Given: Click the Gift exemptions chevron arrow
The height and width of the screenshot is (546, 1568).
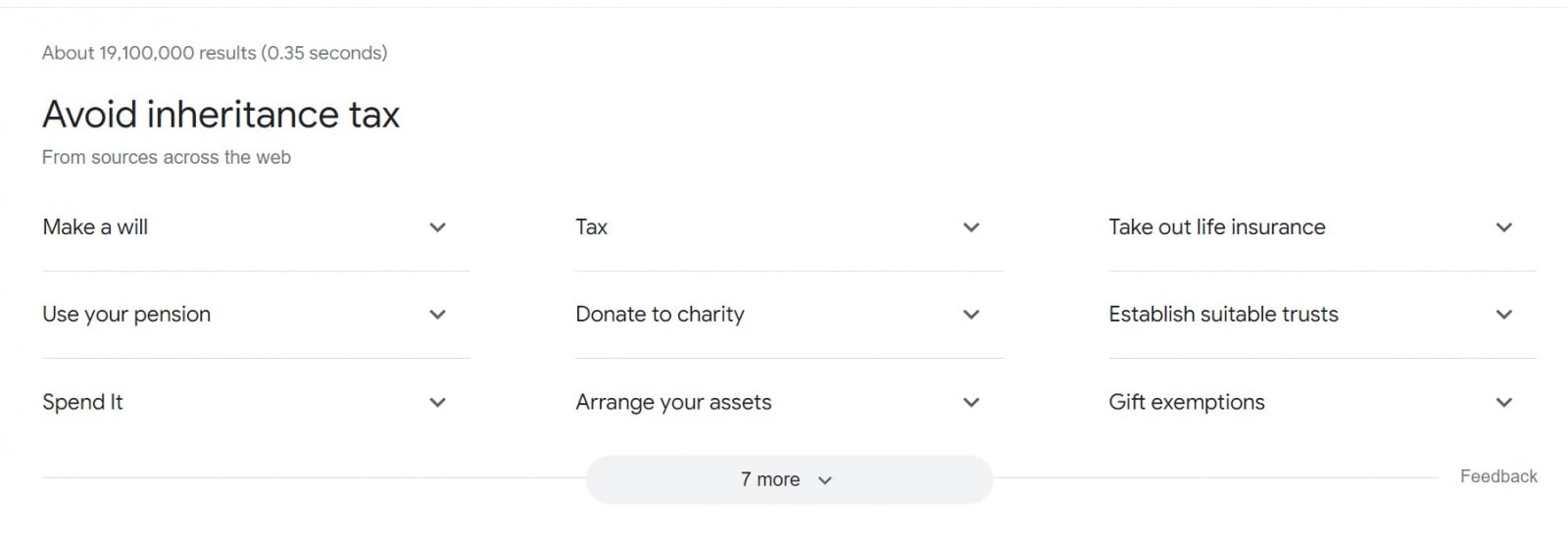Looking at the screenshot, I should [1504, 402].
